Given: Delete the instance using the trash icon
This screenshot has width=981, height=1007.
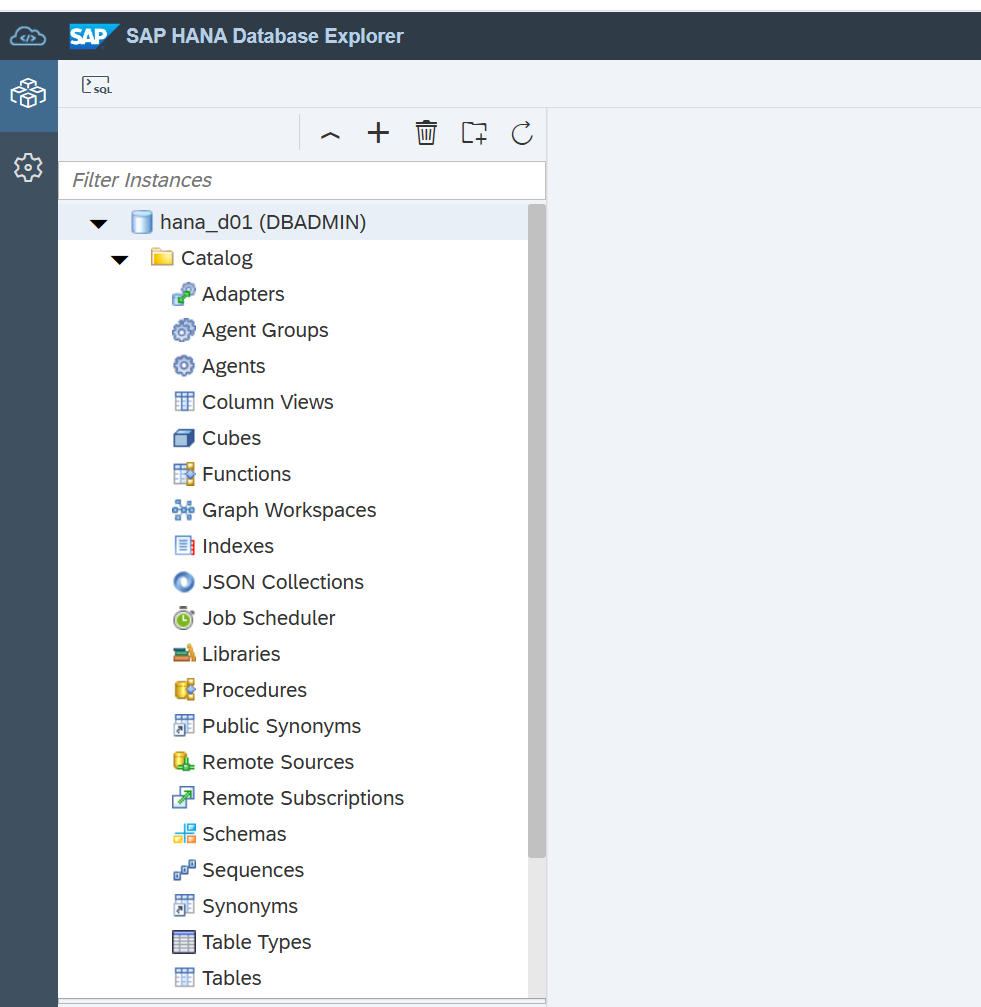Looking at the screenshot, I should (426, 133).
